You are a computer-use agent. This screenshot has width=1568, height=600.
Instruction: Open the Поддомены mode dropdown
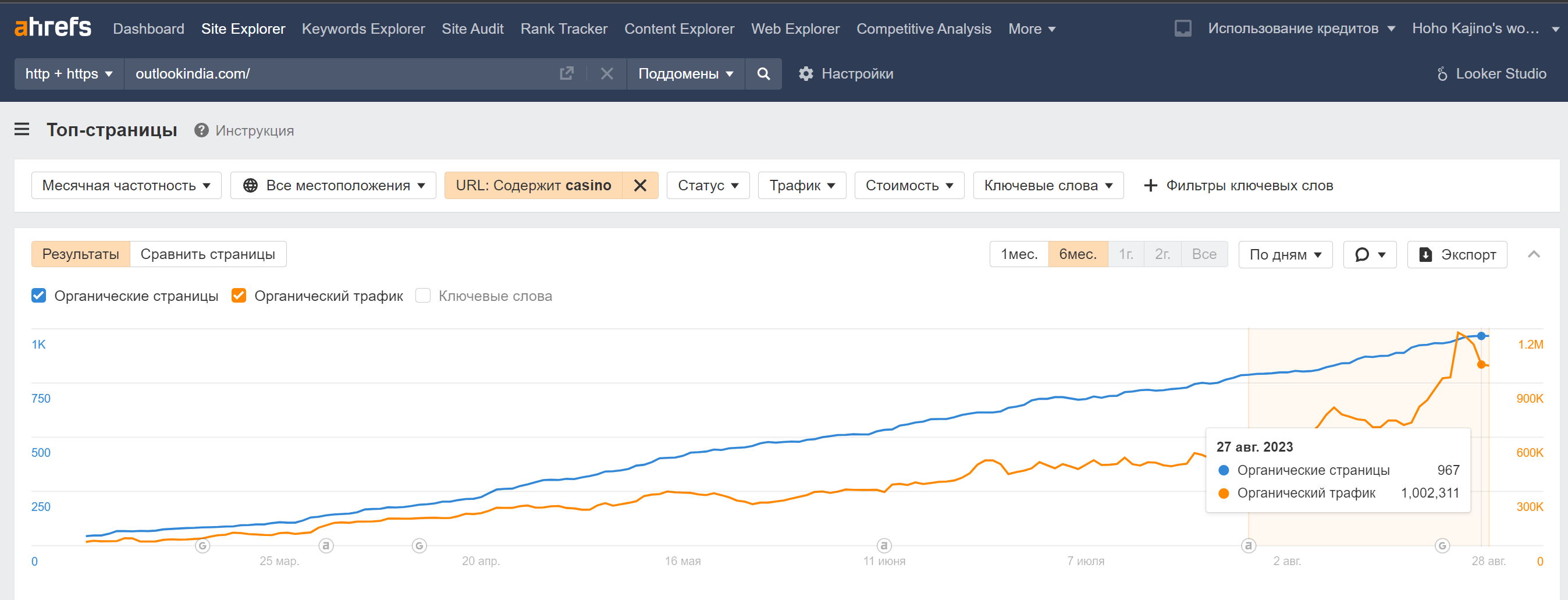tap(685, 74)
